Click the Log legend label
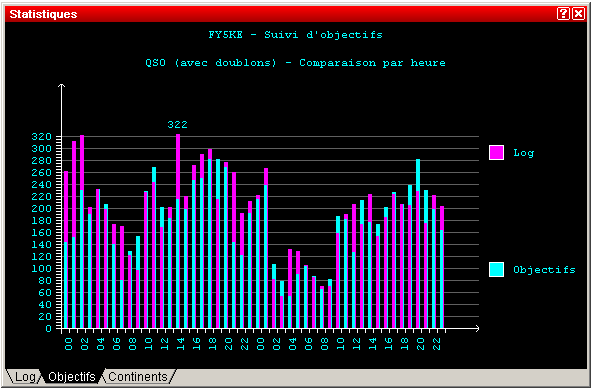The image size is (592, 390). [x=523, y=153]
